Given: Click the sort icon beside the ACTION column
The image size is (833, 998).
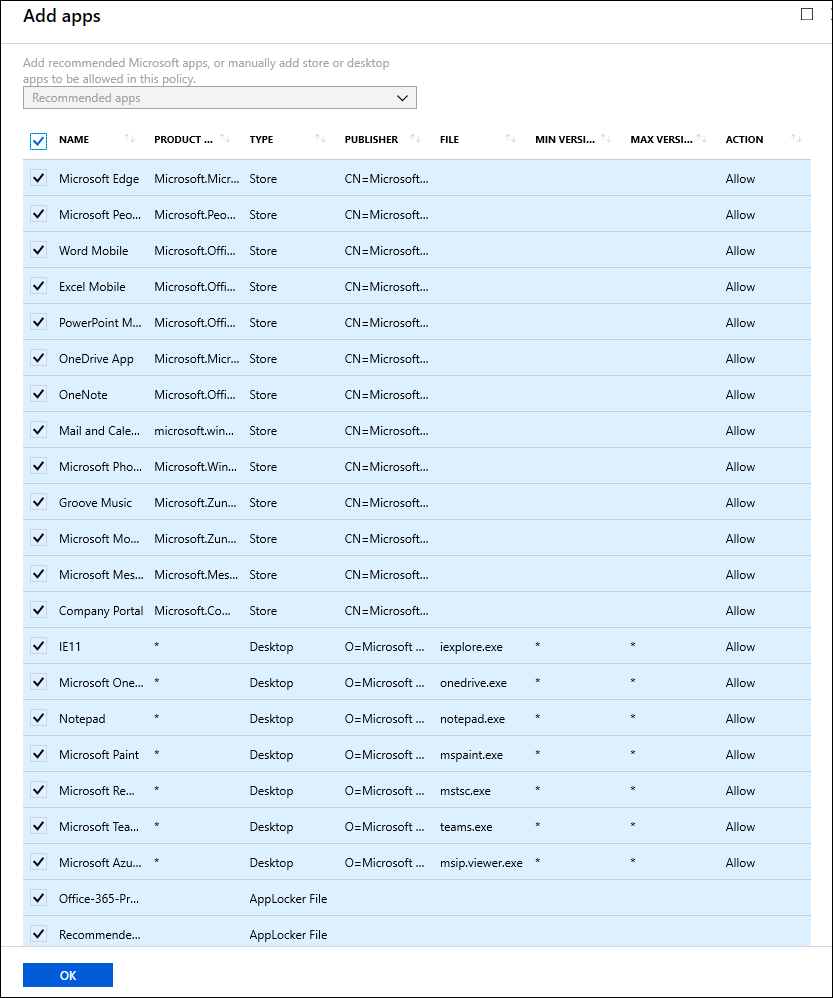Looking at the screenshot, I should (x=796, y=139).
